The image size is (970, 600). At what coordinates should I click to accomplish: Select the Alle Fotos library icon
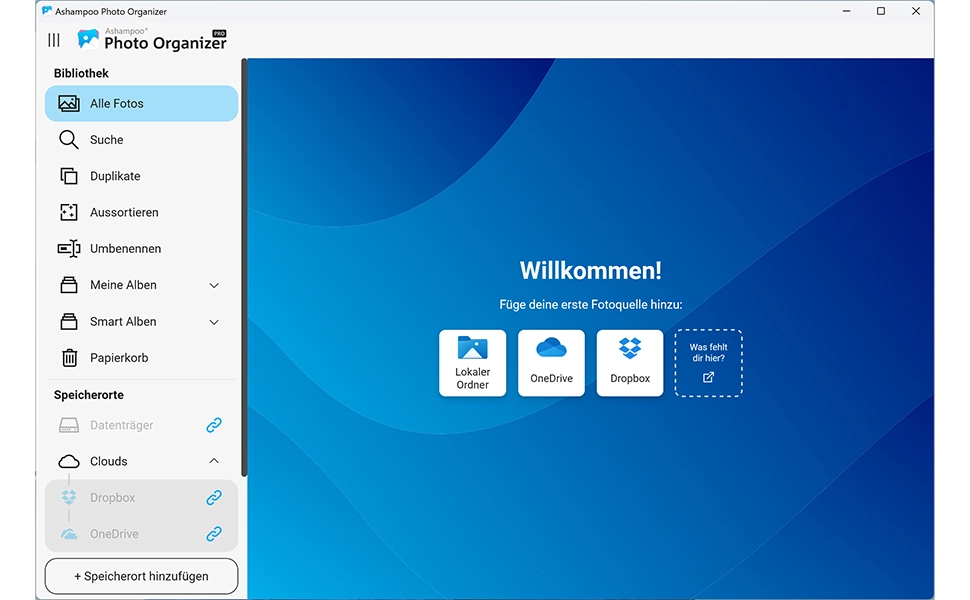pyautogui.click(x=69, y=103)
